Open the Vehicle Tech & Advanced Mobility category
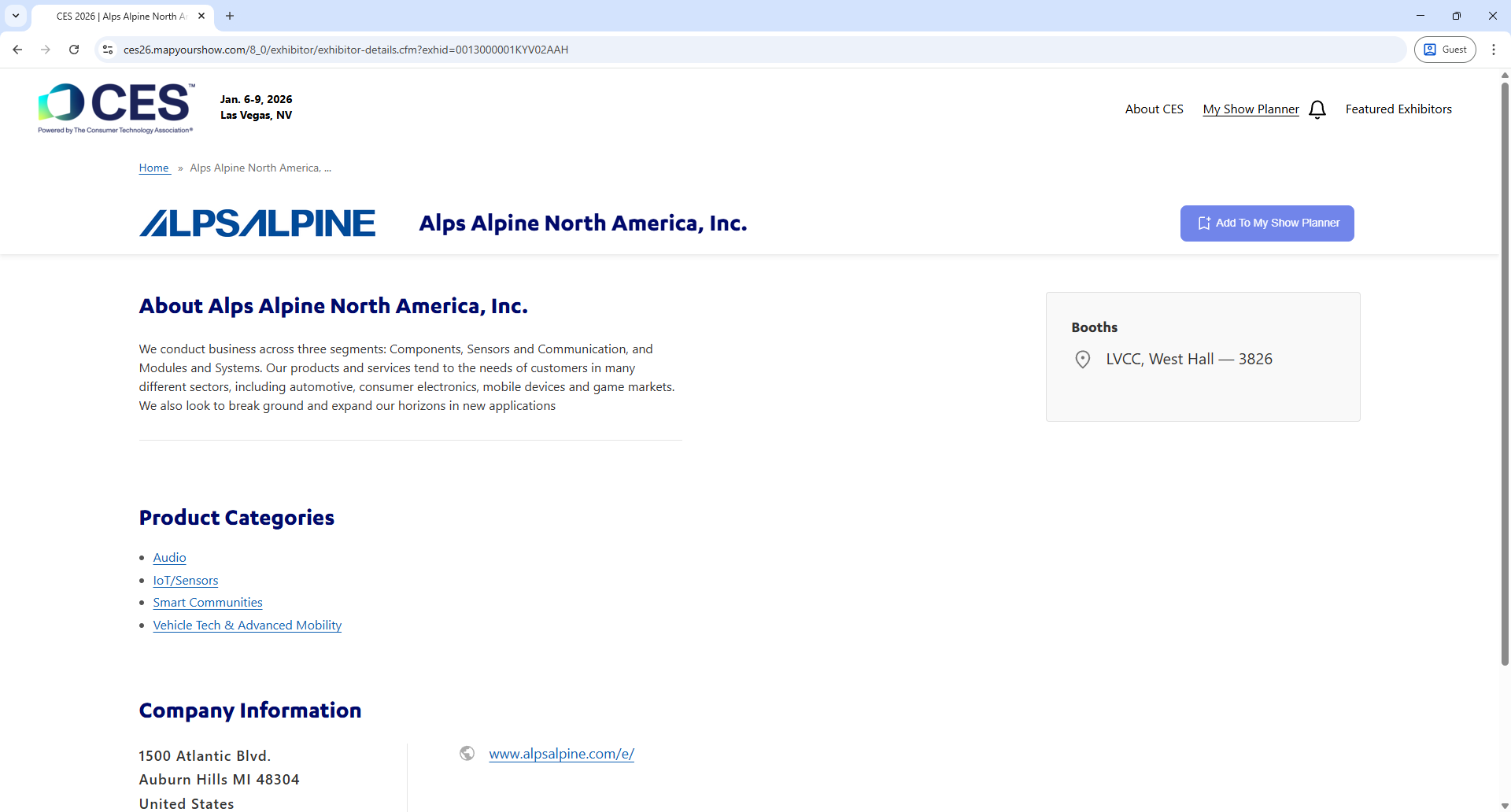The image size is (1511, 812). [x=247, y=625]
